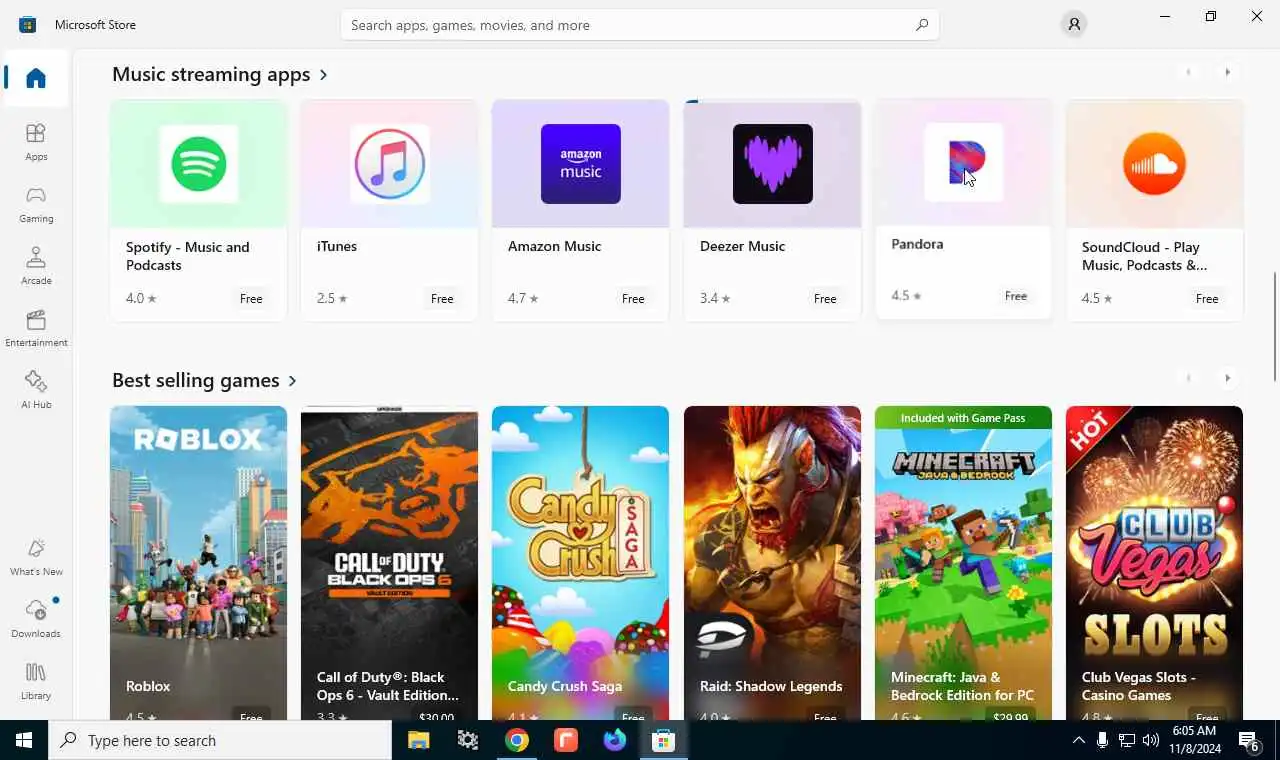Click the Free label on SoundCloud
Image resolution: width=1280 pixels, height=760 pixels.
1207,298
